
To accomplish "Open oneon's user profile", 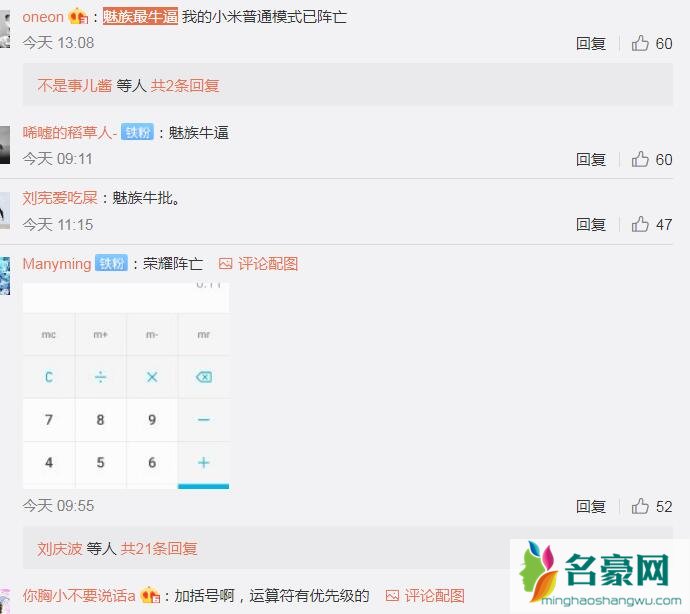I will tap(43, 17).
